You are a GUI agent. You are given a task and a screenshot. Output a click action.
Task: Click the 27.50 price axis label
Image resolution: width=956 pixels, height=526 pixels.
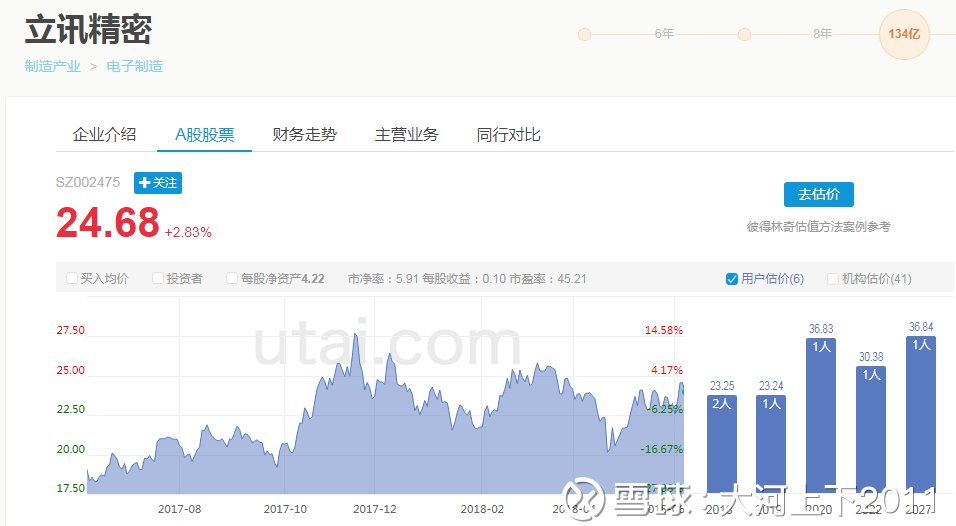pyautogui.click(x=71, y=330)
